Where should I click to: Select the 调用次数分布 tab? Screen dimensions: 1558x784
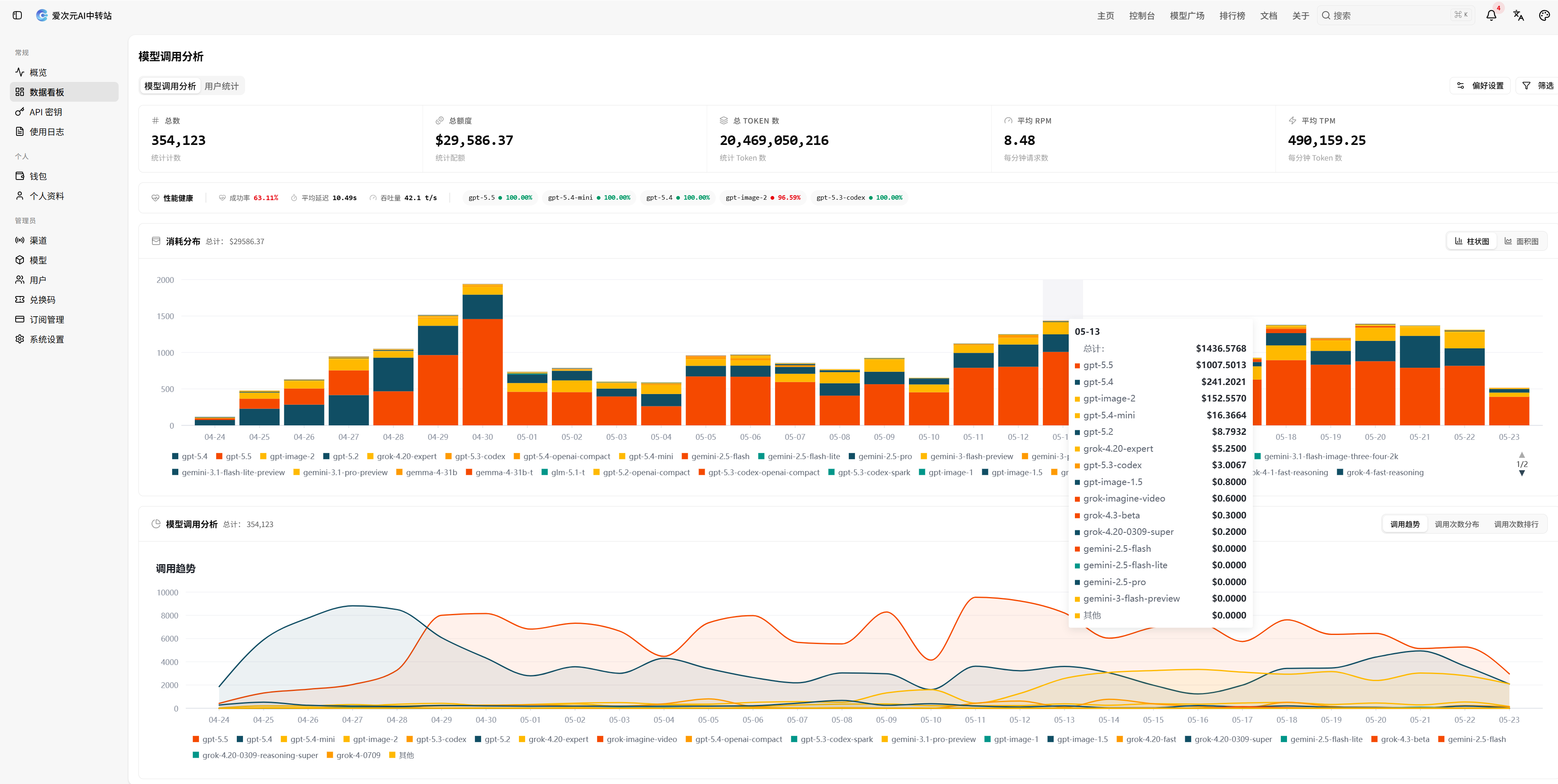click(1456, 524)
